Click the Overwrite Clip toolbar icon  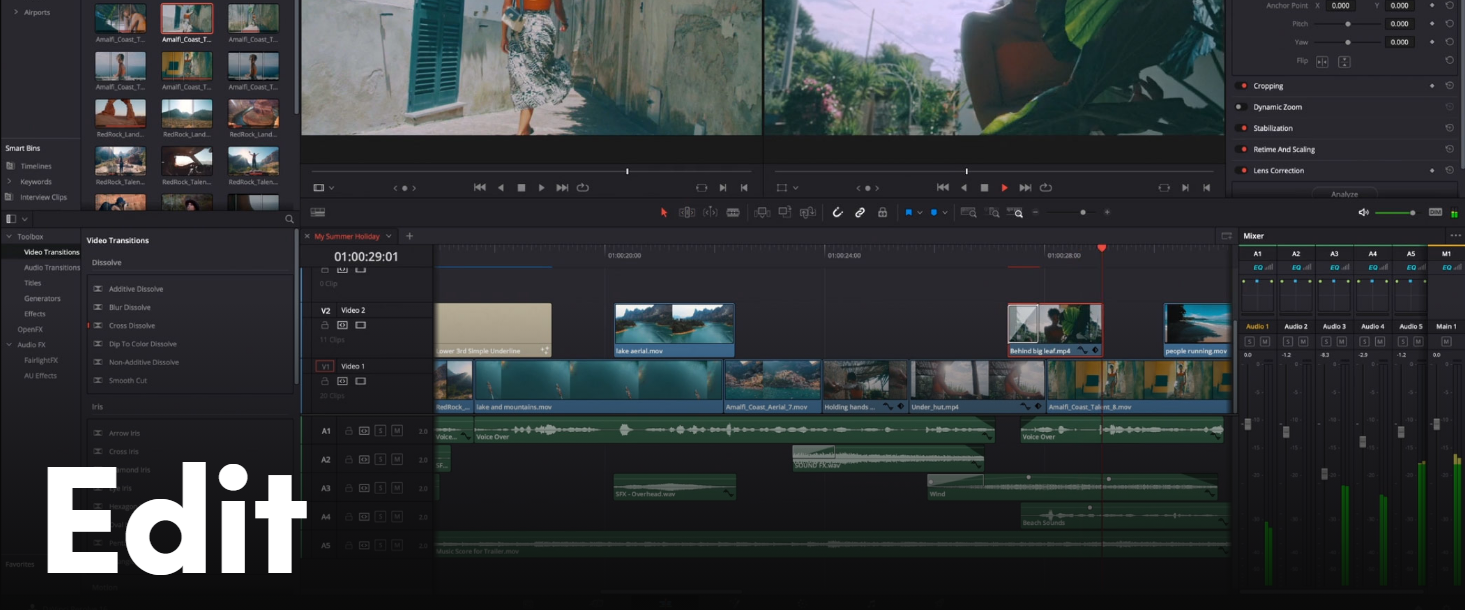click(x=785, y=212)
